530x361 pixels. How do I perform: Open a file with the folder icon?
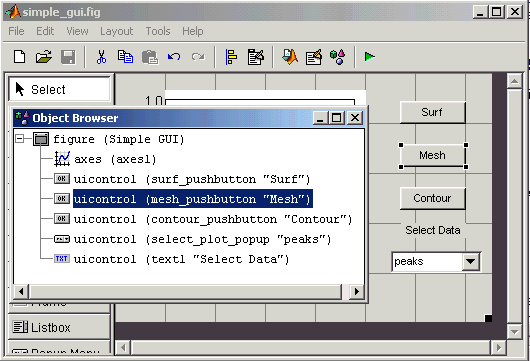(x=44, y=57)
